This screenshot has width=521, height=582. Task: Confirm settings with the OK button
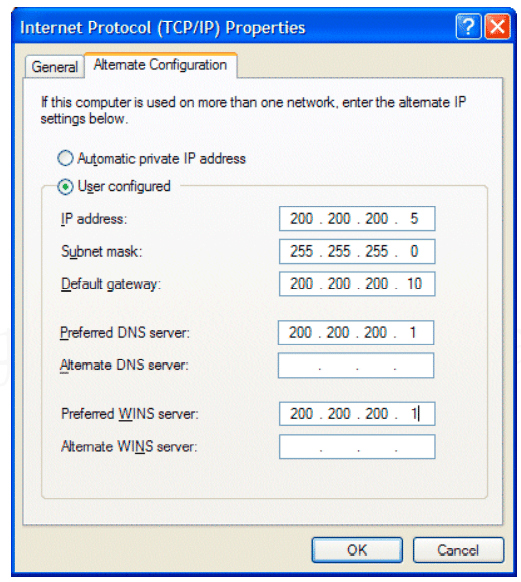coord(357,550)
